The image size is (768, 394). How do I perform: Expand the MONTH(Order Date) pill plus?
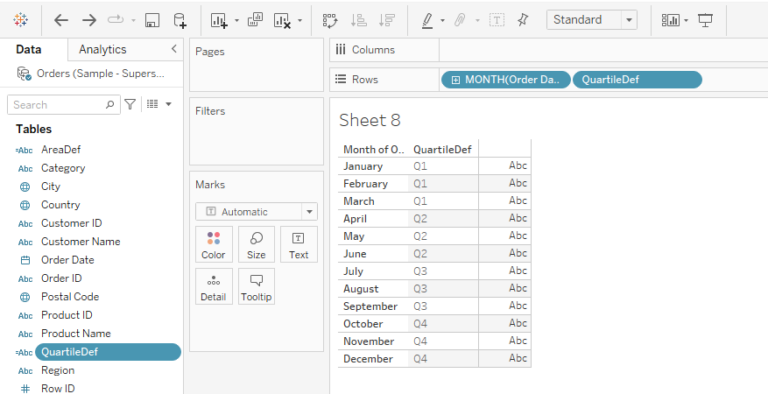click(x=456, y=80)
